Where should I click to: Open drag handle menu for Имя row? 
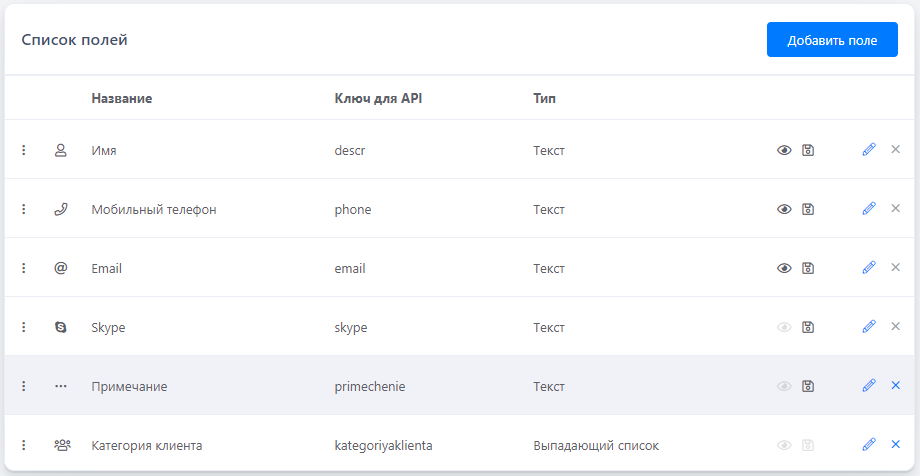click(x=24, y=150)
